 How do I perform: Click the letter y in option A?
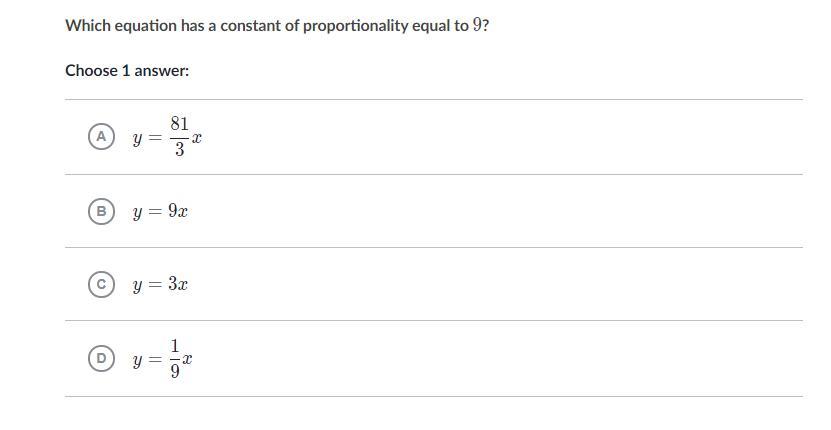(137, 139)
